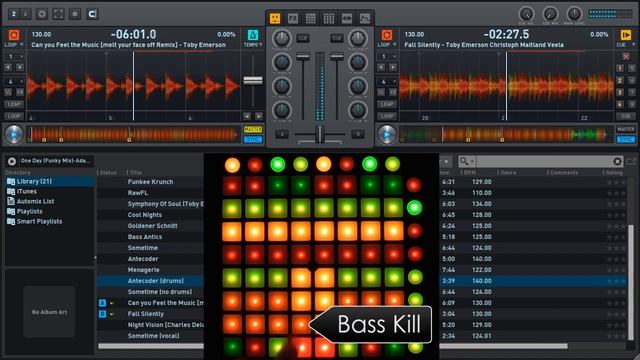Click deck A orange loop mode icon

coord(14,35)
